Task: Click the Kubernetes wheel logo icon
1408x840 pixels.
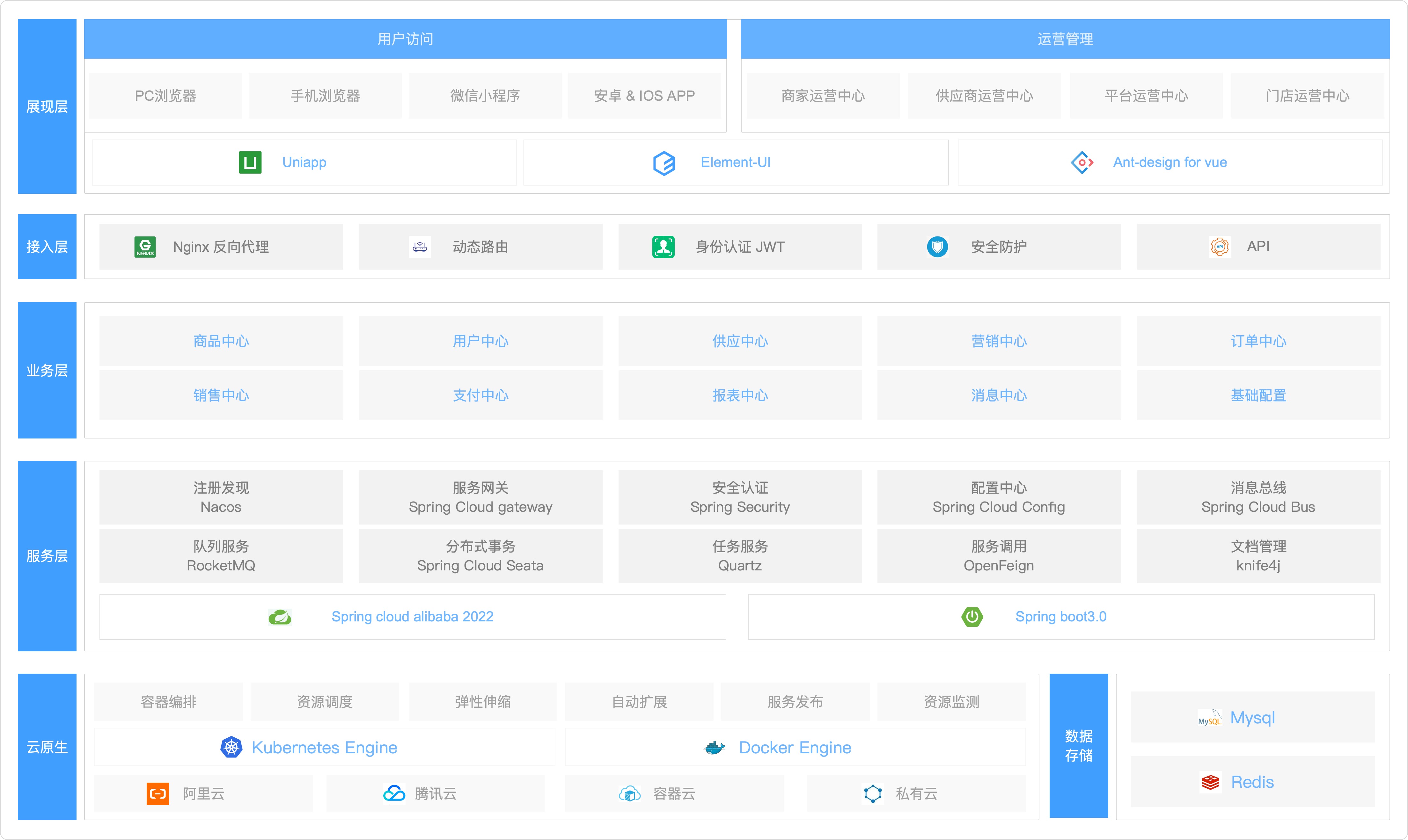Action: pos(231,747)
